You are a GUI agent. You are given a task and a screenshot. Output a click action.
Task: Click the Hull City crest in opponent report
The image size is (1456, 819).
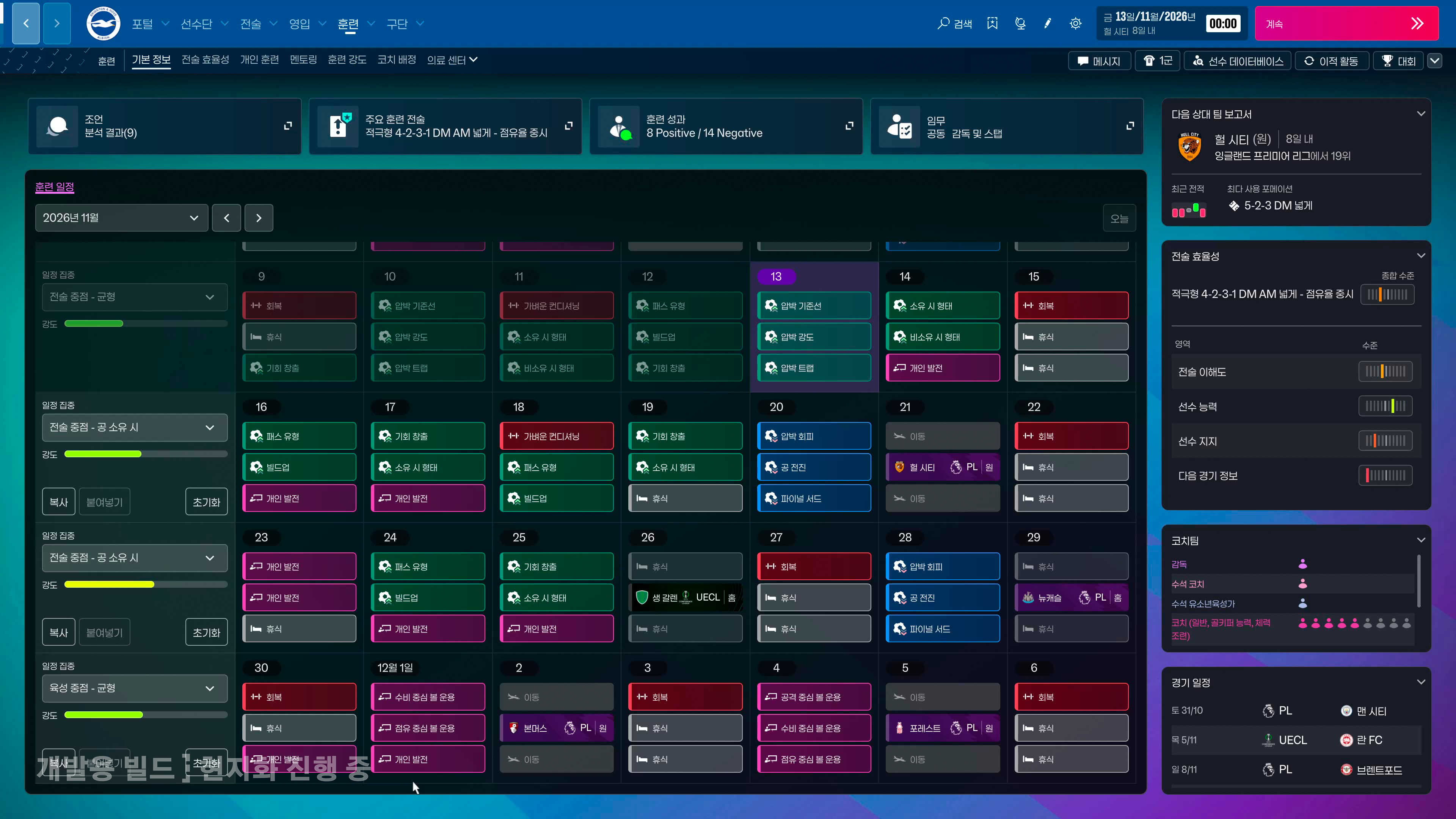pyautogui.click(x=1190, y=147)
